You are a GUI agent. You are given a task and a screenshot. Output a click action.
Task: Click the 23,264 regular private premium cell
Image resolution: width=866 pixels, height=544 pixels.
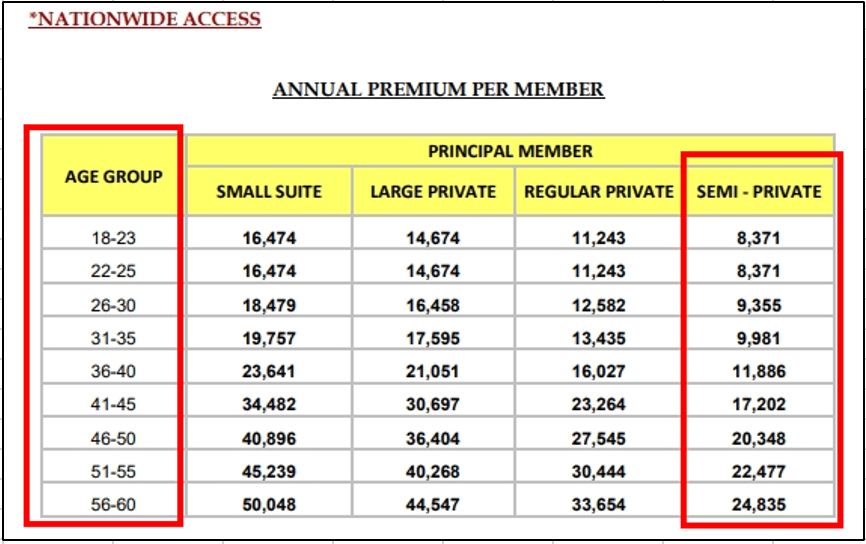(x=599, y=405)
